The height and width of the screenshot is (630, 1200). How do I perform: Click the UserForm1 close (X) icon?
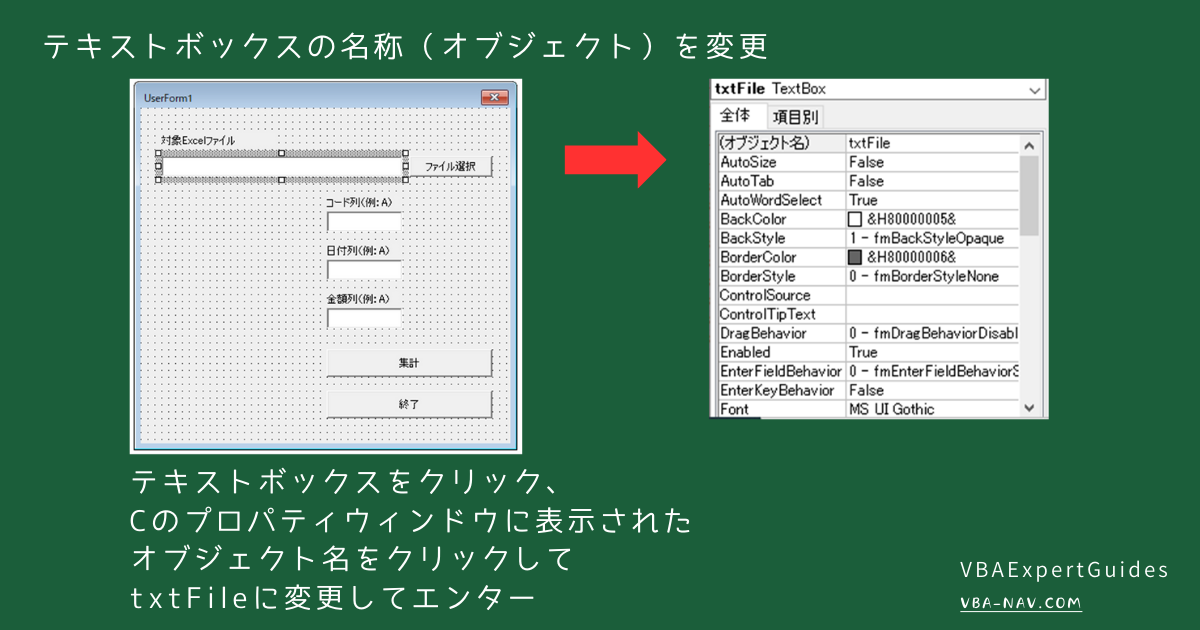(494, 98)
